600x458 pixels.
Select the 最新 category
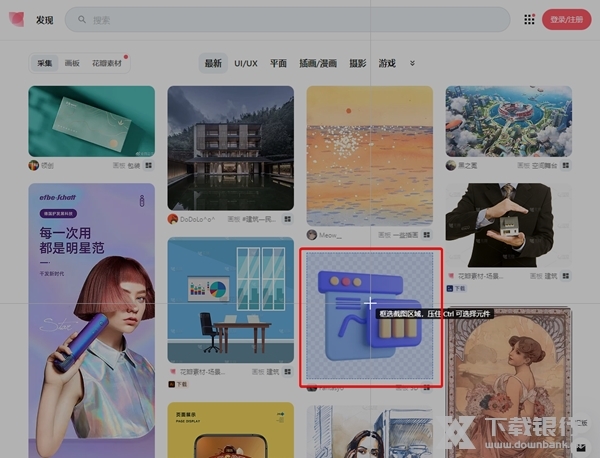pos(213,63)
